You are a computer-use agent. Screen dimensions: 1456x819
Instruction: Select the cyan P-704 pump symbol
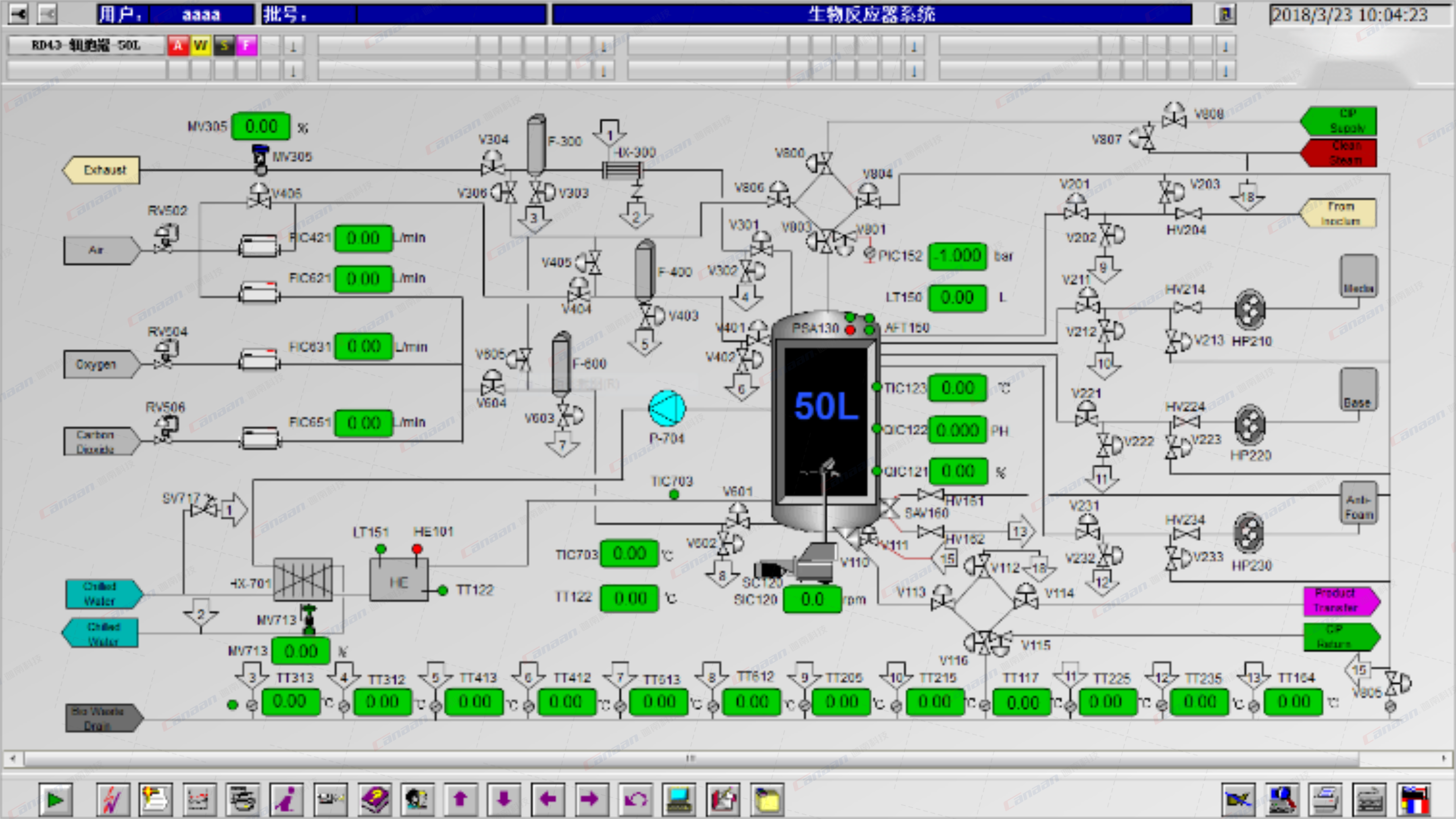[x=667, y=408]
